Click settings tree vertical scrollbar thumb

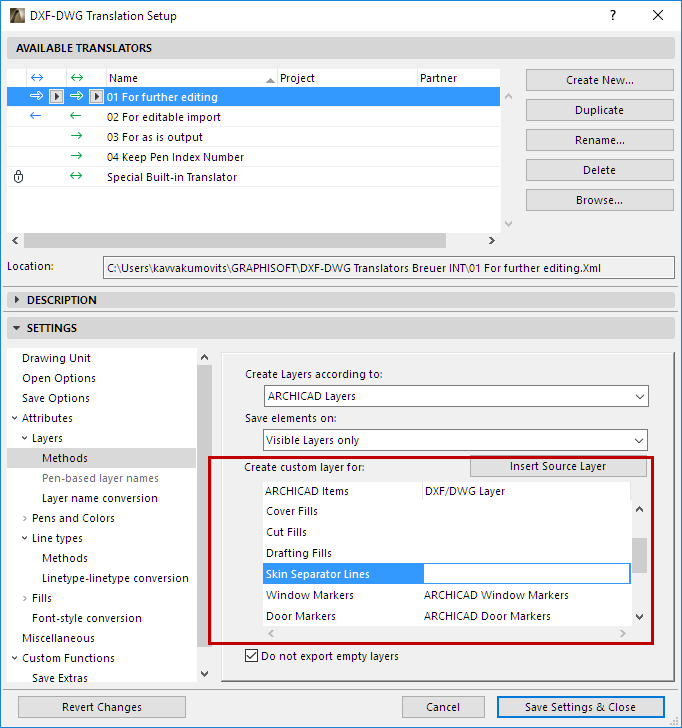pyautogui.click(x=204, y=506)
